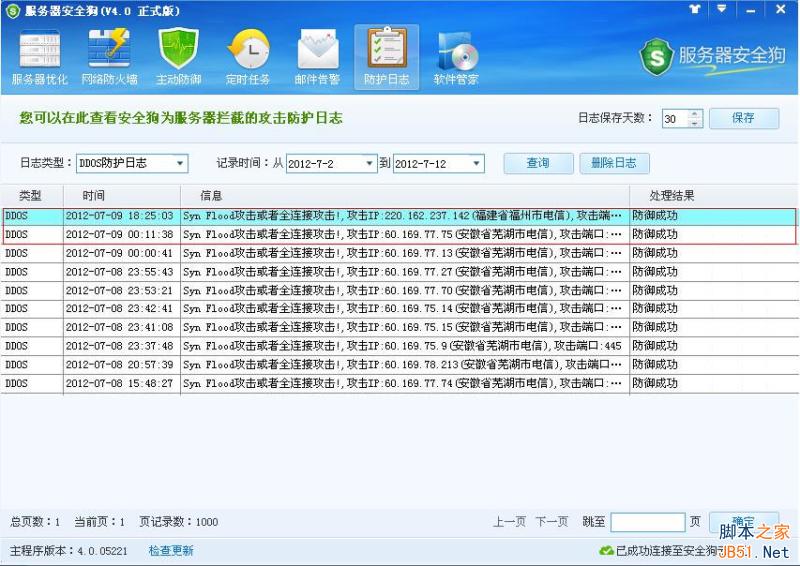Click the 跳至 page number input field
800x566 pixels.
tap(647, 522)
